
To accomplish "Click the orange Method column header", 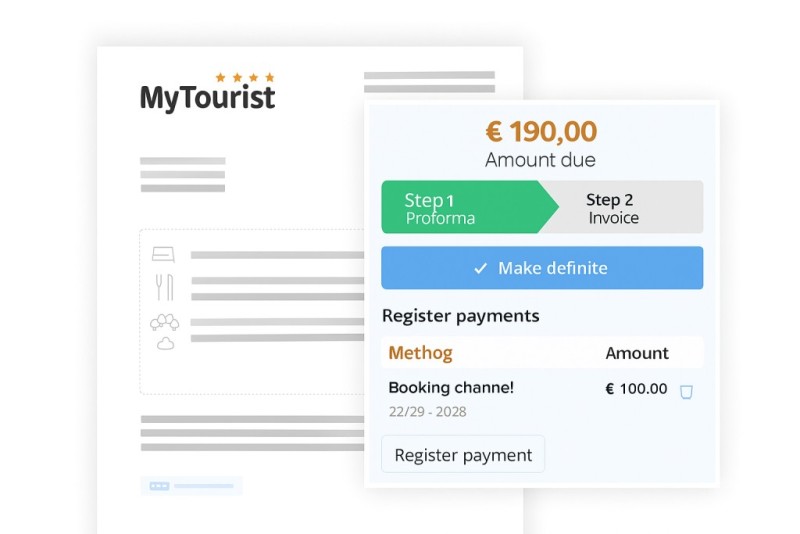I will (x=420, y=352).
